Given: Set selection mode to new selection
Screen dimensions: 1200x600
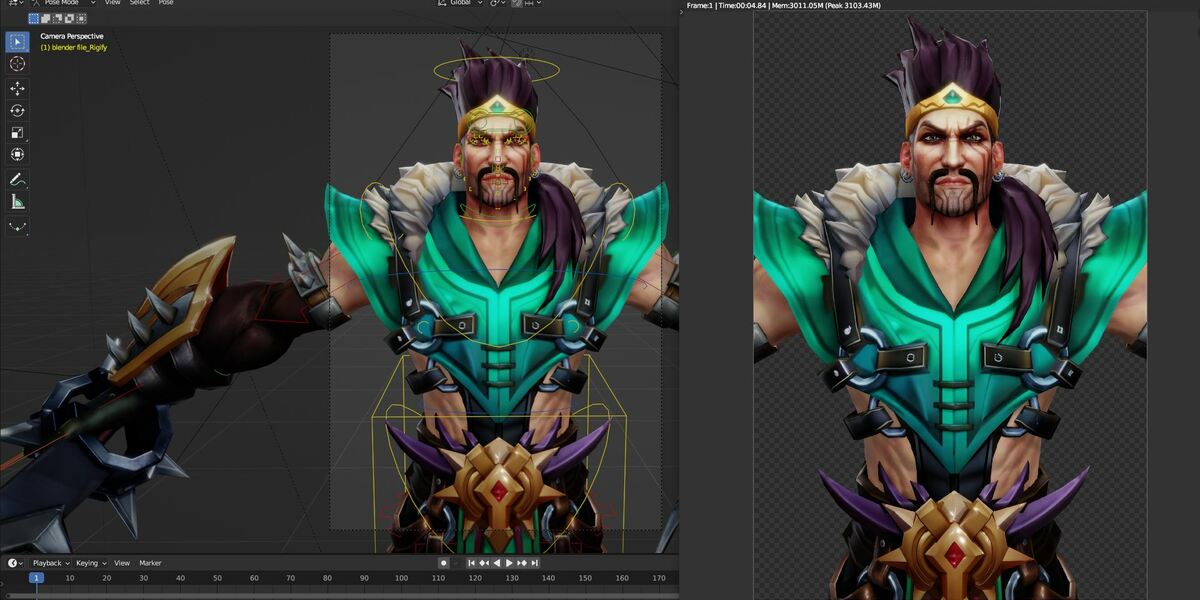Looking at the screenshot, I should 34,18.
